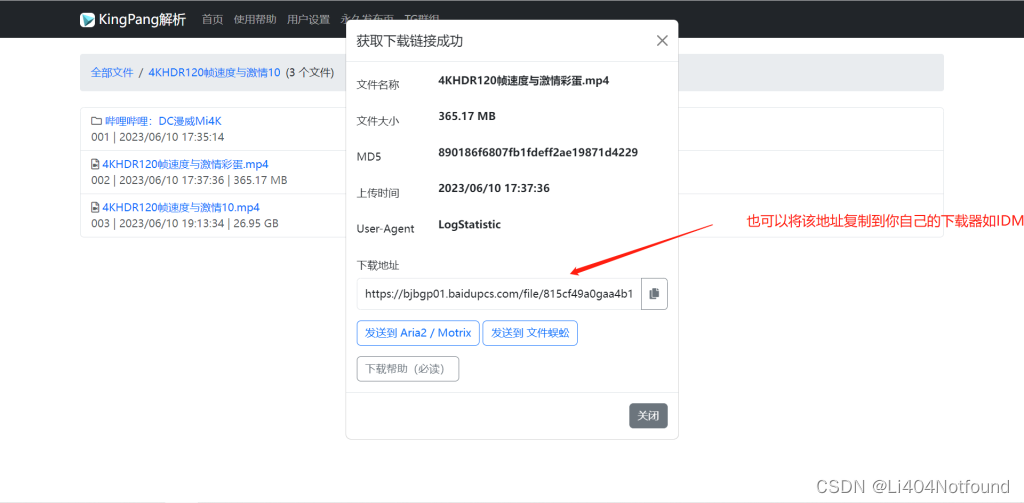Click the KingPang解析 brand title
The width and height of the screenshot is (1024, 503).
point(142,20)
